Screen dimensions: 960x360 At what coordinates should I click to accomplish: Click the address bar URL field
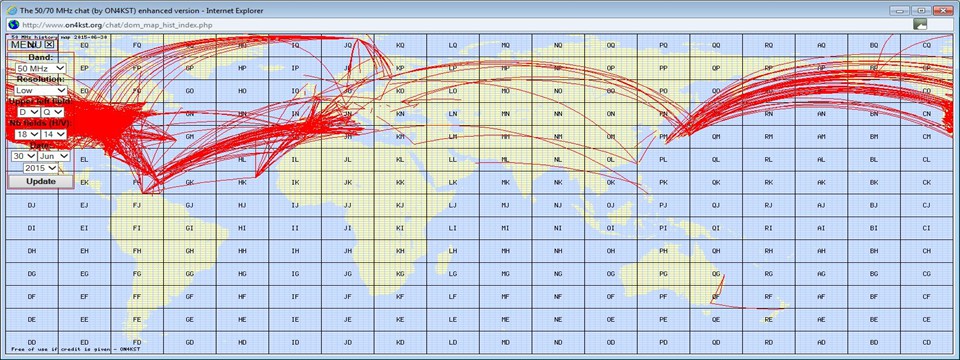tap(465, 24)
